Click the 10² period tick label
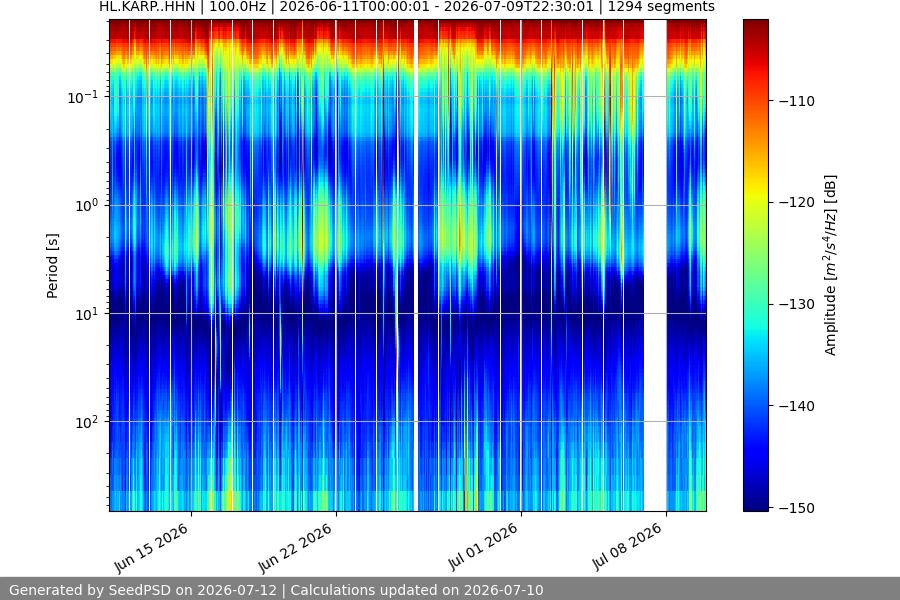This screenshot has height=600, width=900. point(86,422)
